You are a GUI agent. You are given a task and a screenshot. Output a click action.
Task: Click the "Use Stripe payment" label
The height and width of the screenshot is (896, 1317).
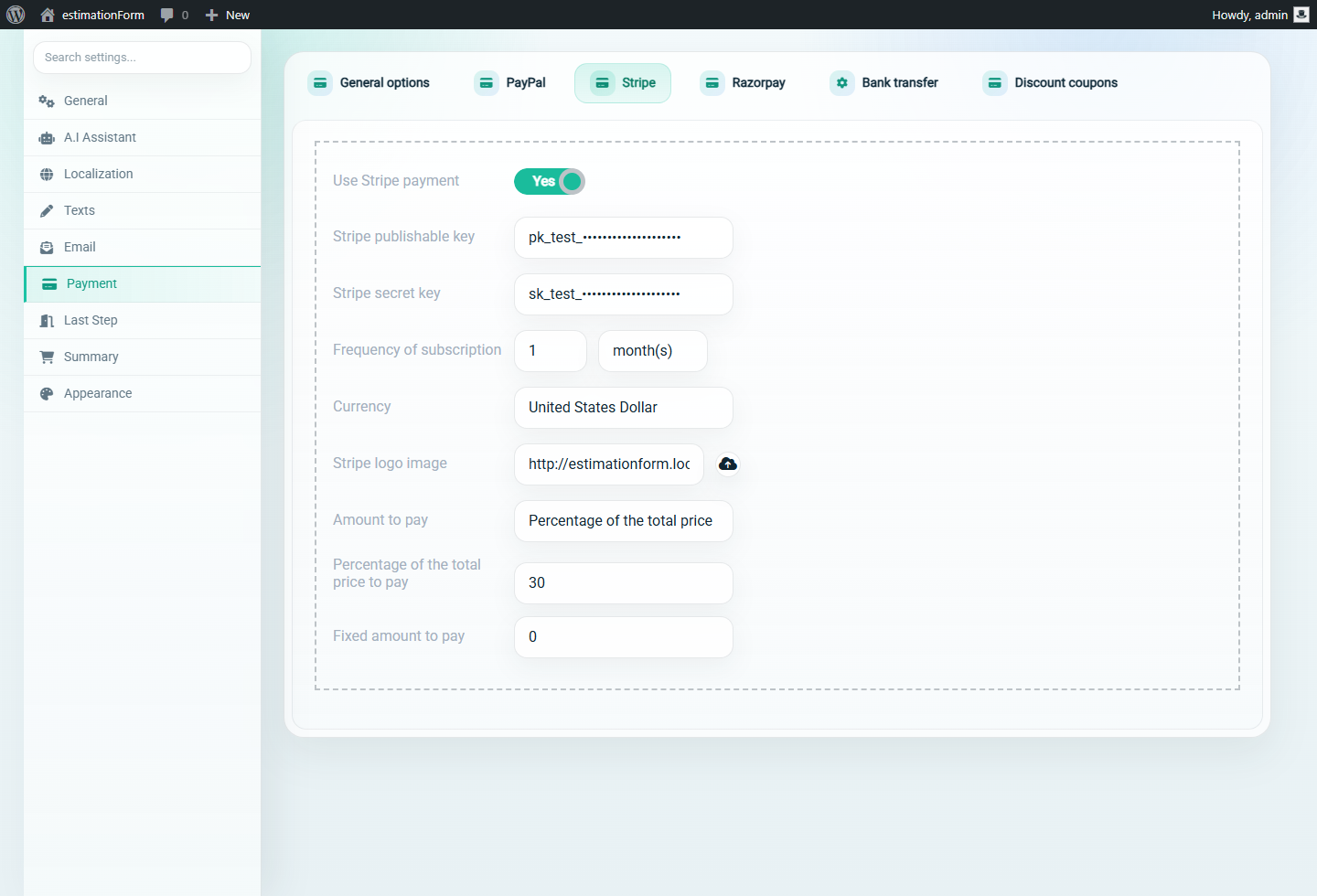tap(396, 181)
